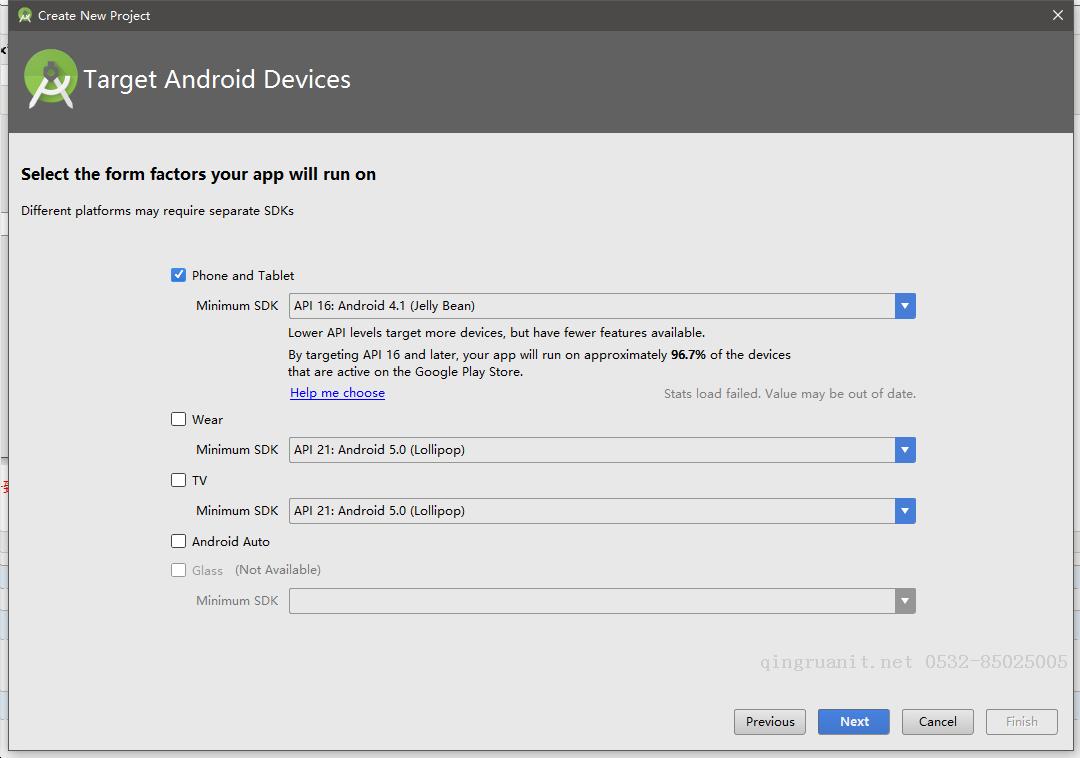Screen dimensions: 1080x758
Task: Click the empty Glass SDK combo box
Action: coord(602,601)
